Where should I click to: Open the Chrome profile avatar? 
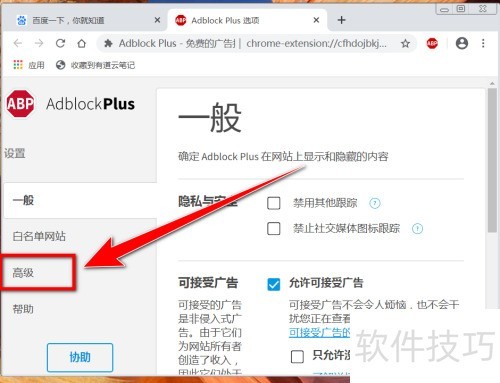tap(462, 43)
